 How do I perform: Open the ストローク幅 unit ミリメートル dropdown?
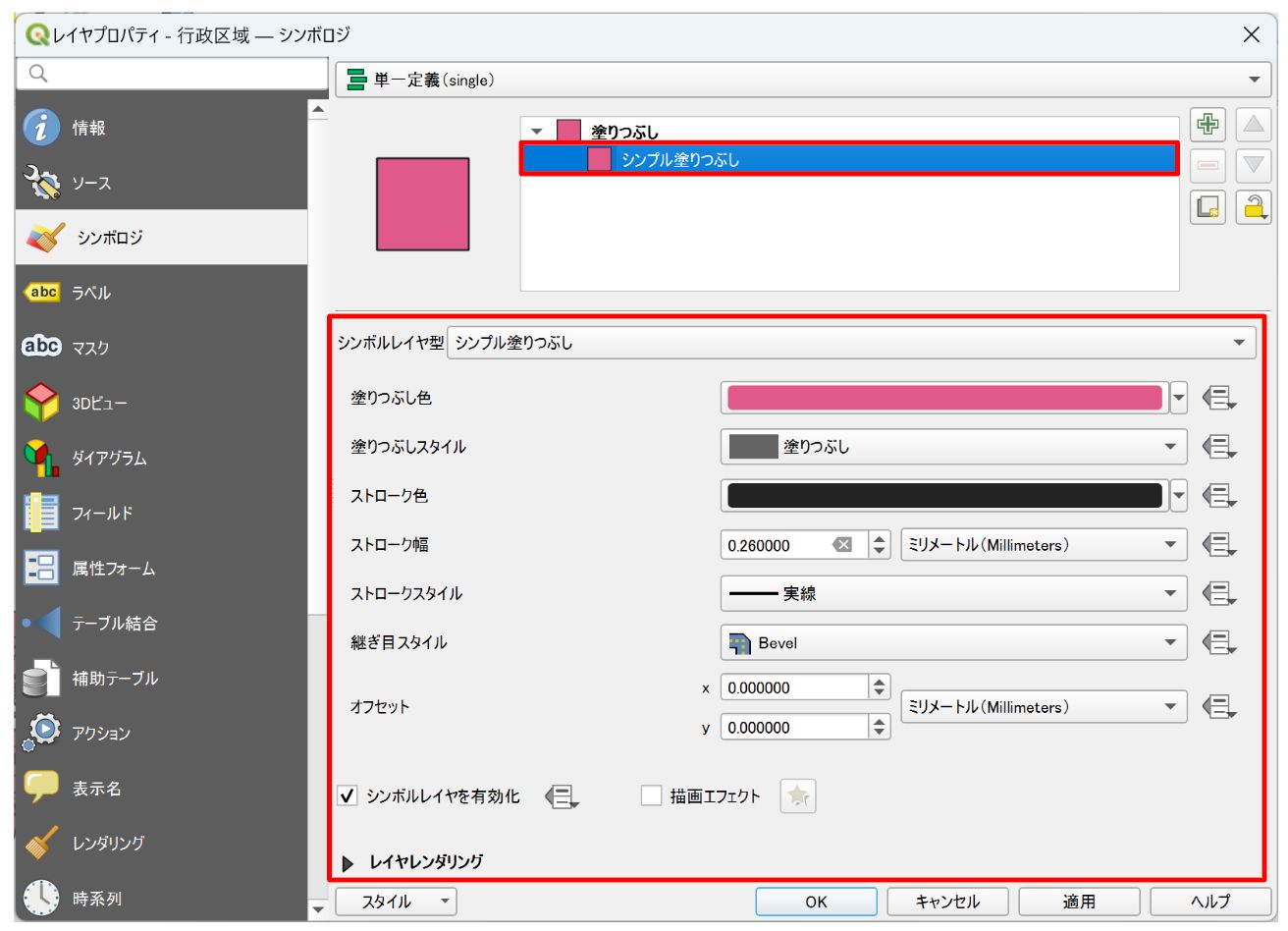1044,545
